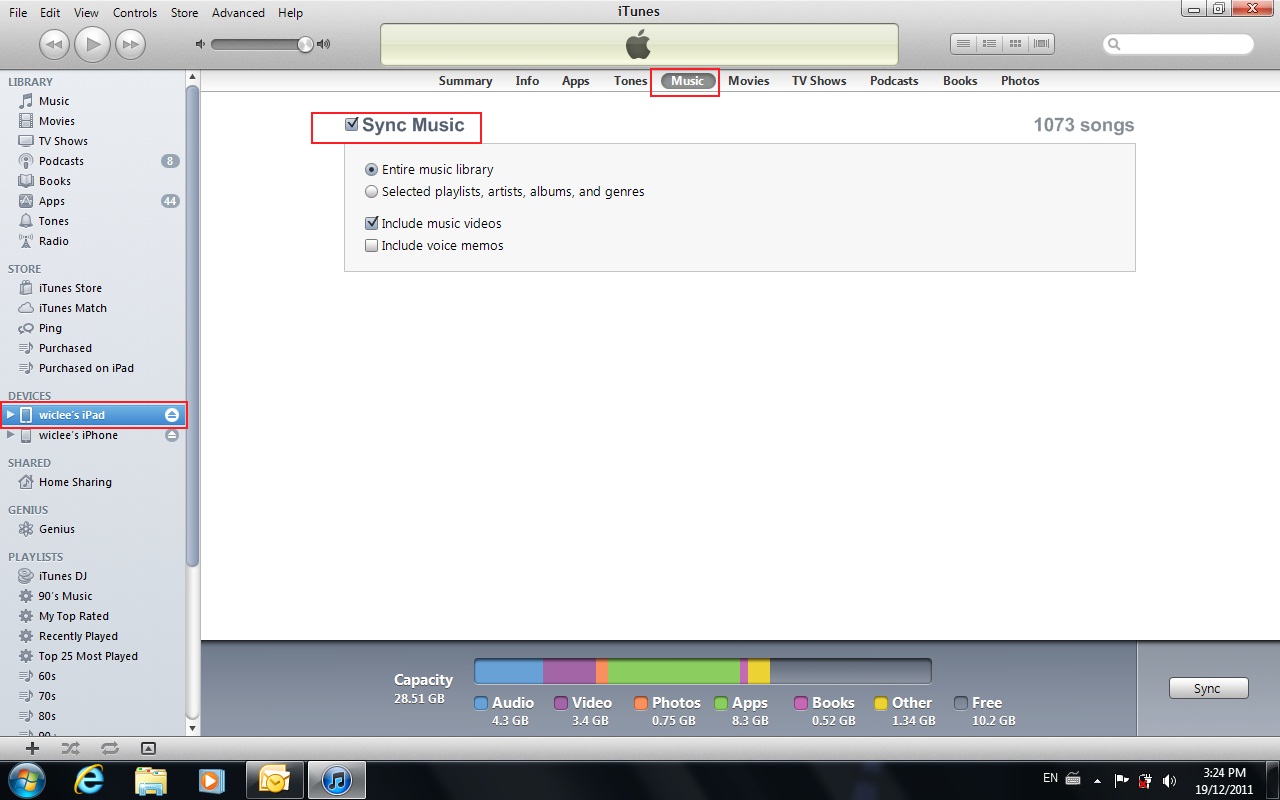This screenshot has width=1280, height=800.
Task: Open the File menu
Action: point(18,13)
